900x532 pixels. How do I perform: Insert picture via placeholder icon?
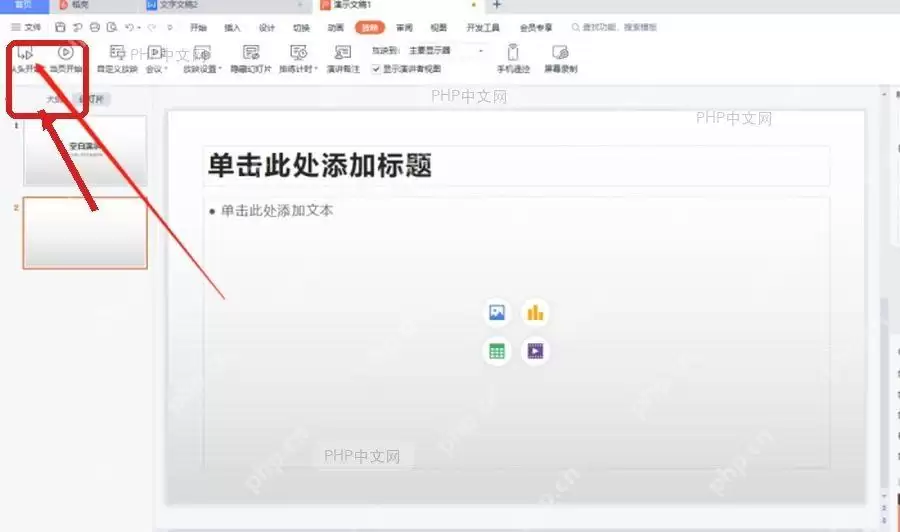(x=497, y=313)
